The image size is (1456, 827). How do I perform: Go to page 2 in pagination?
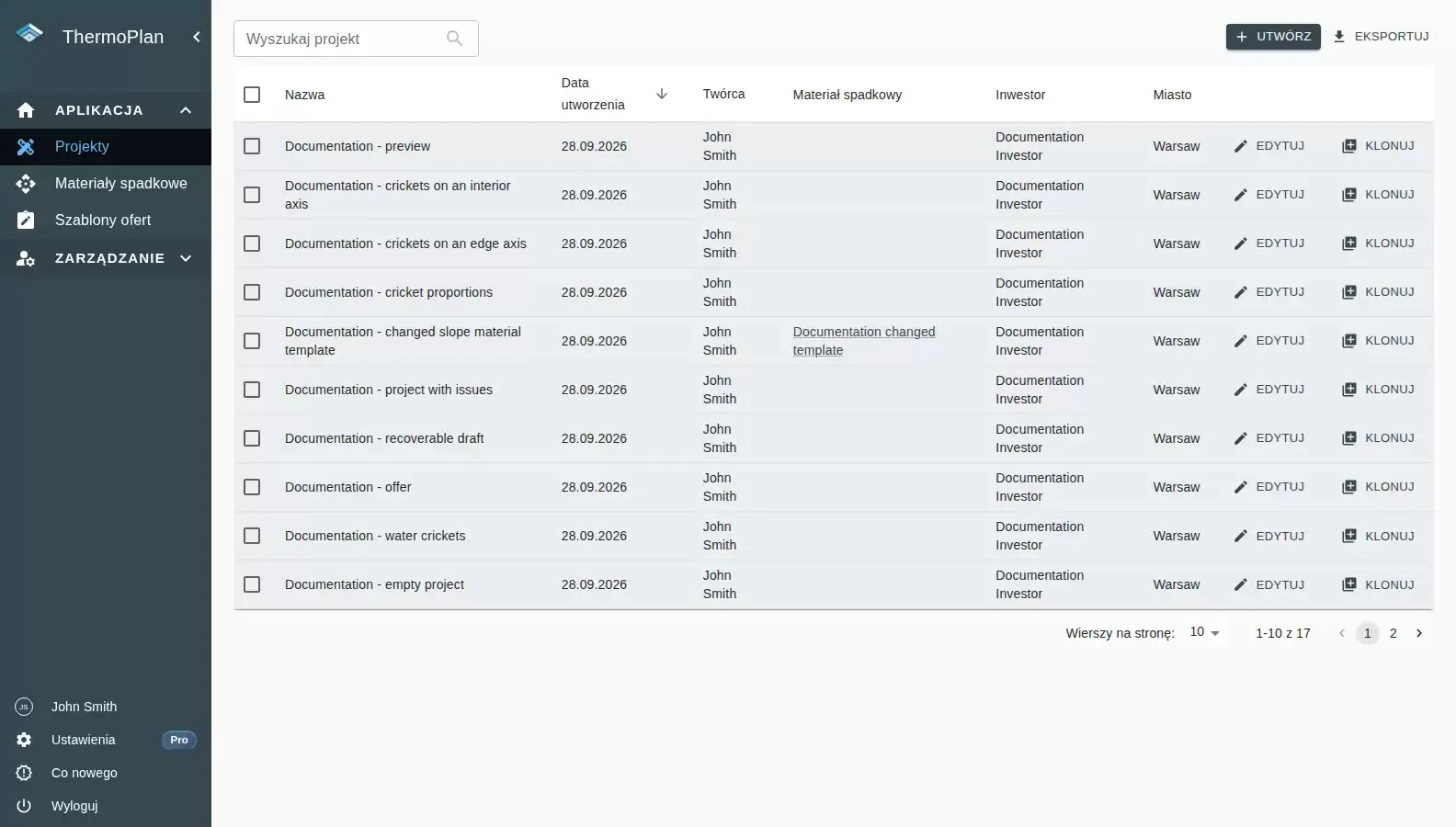(x=1393, y=633)
